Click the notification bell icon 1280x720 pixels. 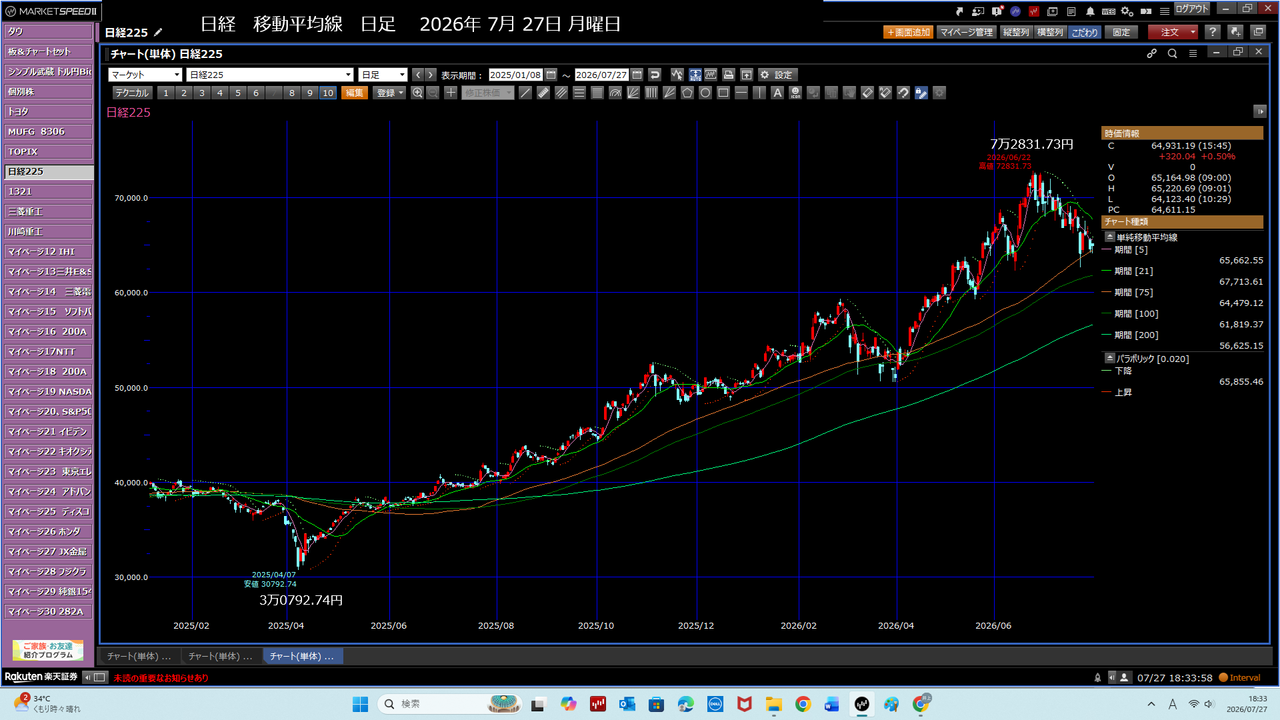(1090, 12)
